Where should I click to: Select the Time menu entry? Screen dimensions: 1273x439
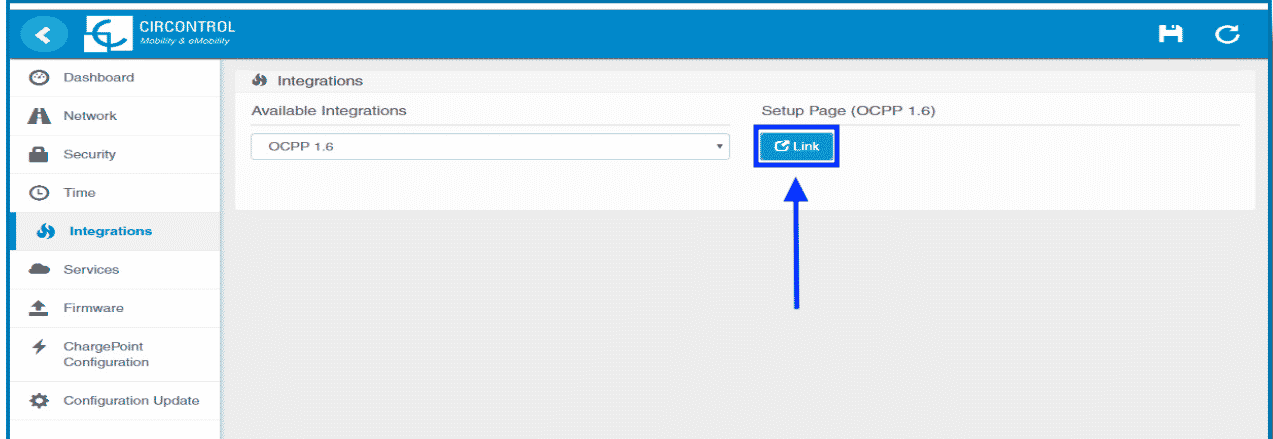point(115,193)
